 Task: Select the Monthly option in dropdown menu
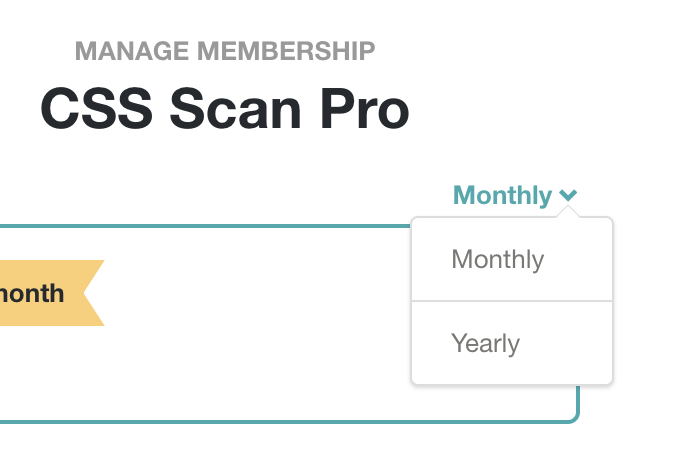tap(512, 259)
